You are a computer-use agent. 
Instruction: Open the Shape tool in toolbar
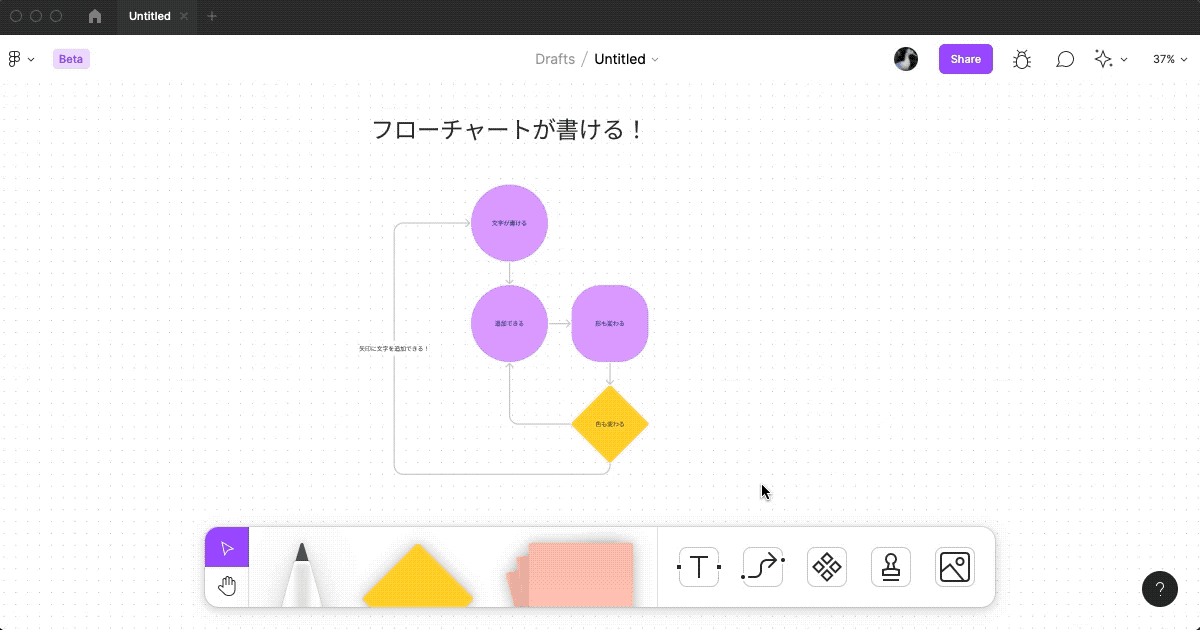tap(417, 580)
